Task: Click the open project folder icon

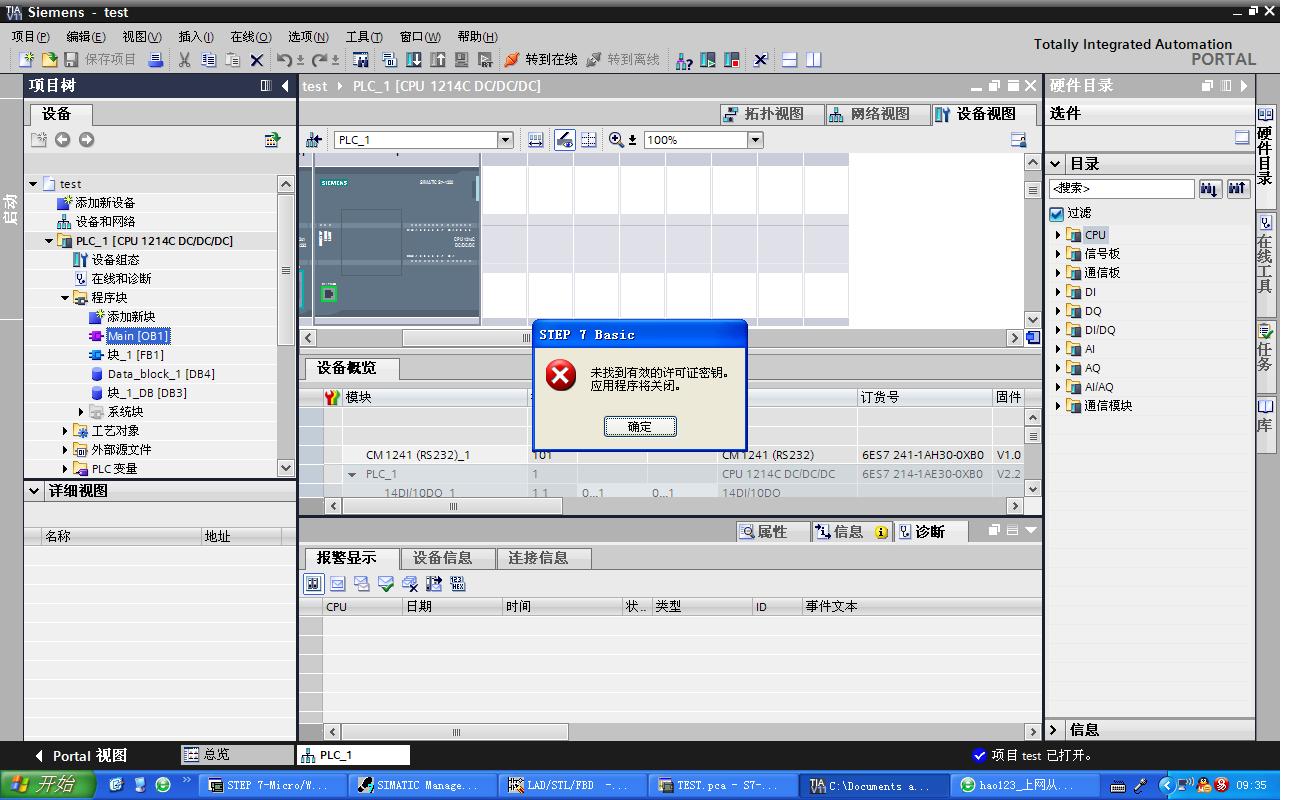Action: click(x=48, y=60)
